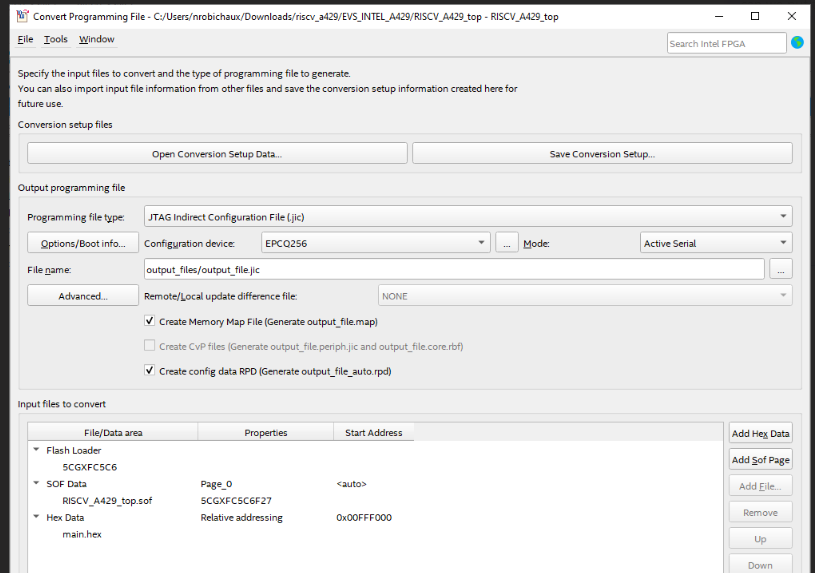815x573 pixels.
Task: Click the File name text field
Action: coord(454,269)
